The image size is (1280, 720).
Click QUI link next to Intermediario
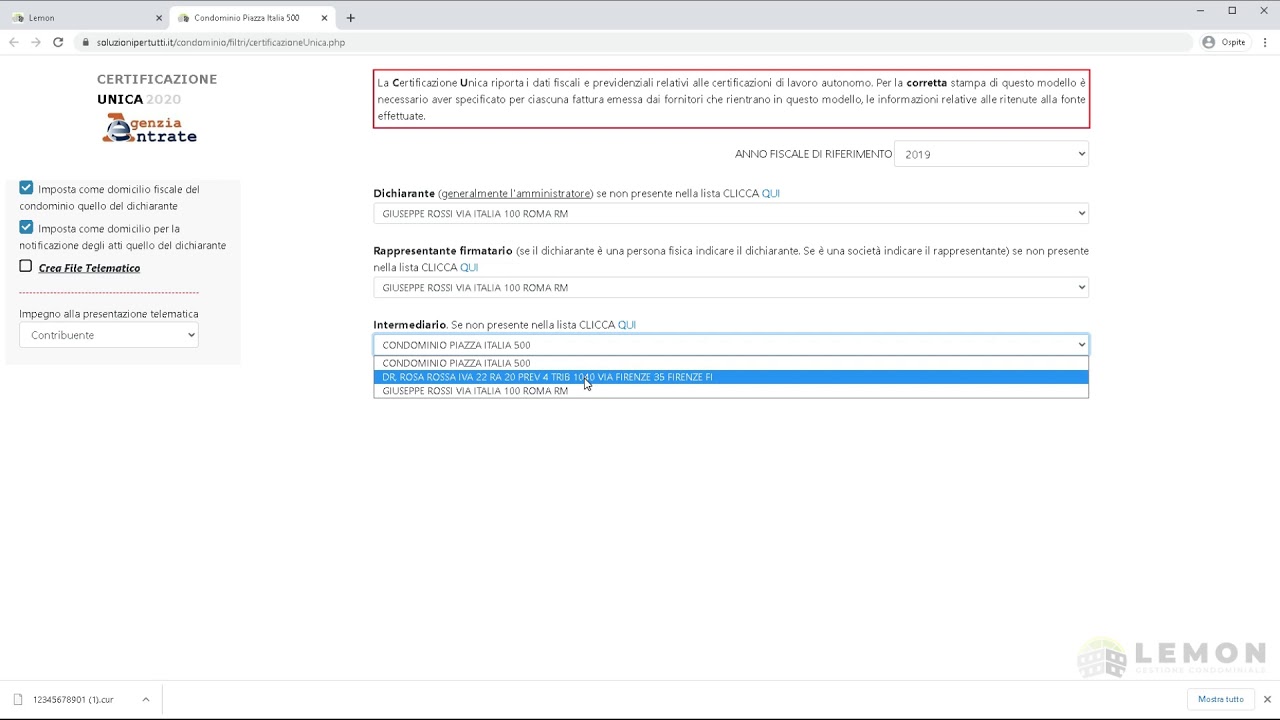tap(627, 325)
